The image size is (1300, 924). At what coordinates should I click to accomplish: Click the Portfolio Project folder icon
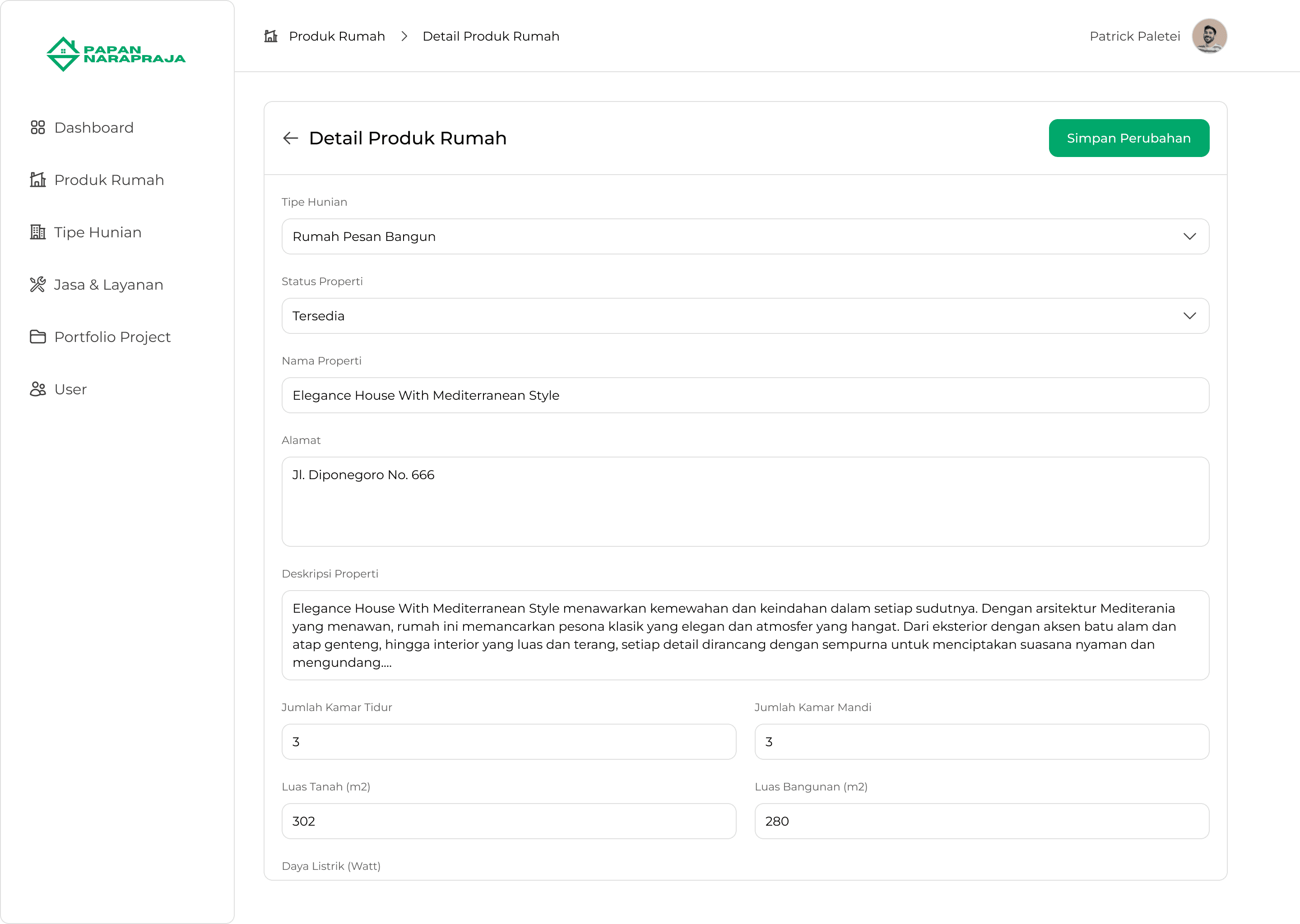coord(37,337)
